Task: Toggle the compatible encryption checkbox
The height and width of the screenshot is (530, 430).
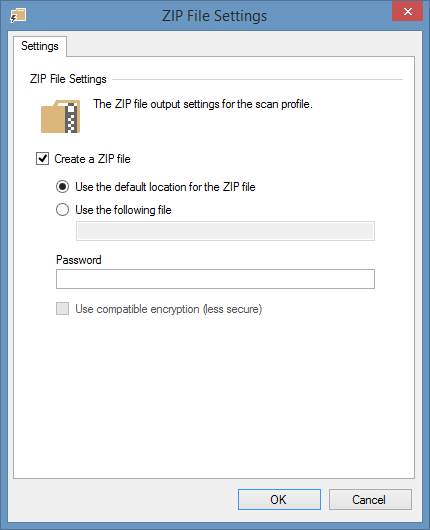Action: (x=63, y=309)
